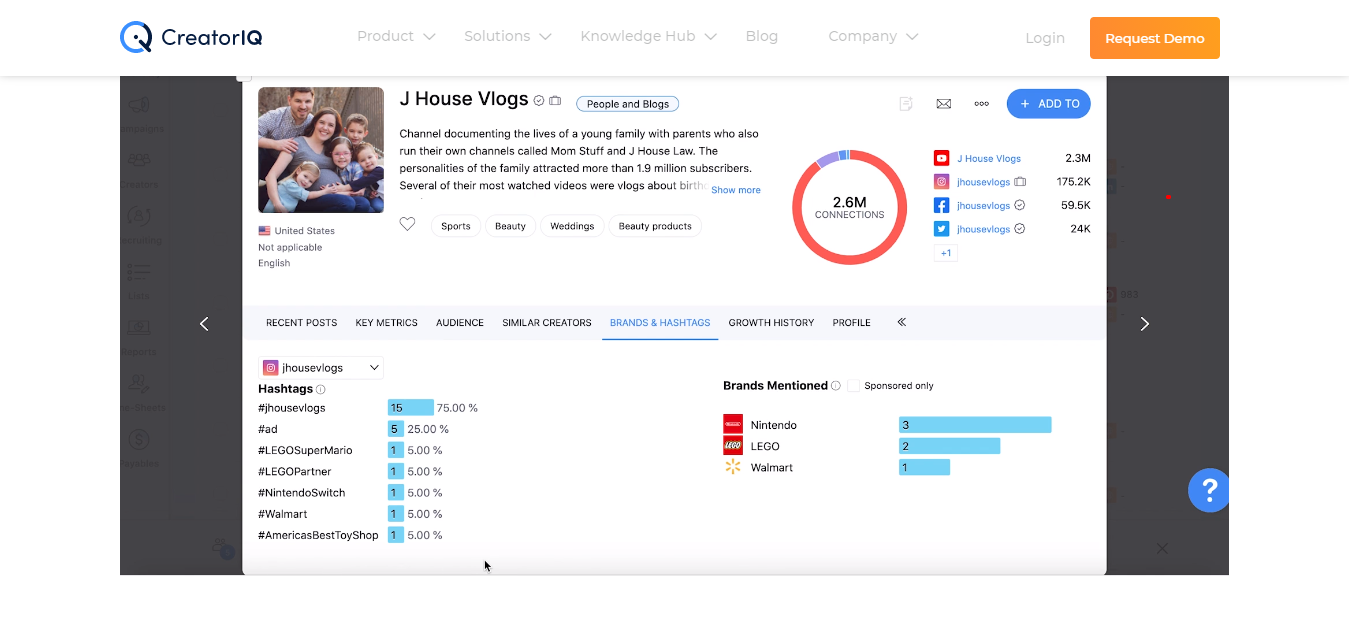
Task: Open the Profile tab
Action: [x=852, y=323]
